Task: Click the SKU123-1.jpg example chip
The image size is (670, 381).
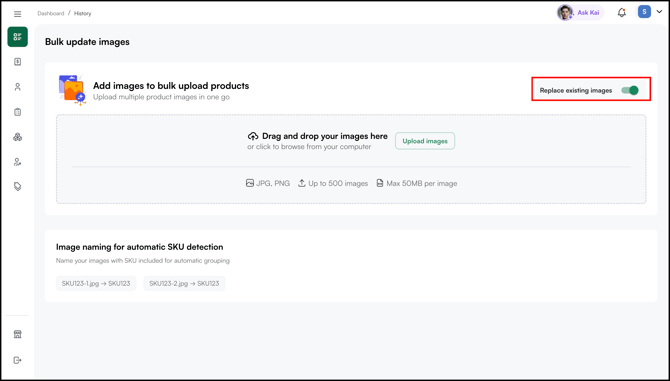Action: click(x=96, y=283)
